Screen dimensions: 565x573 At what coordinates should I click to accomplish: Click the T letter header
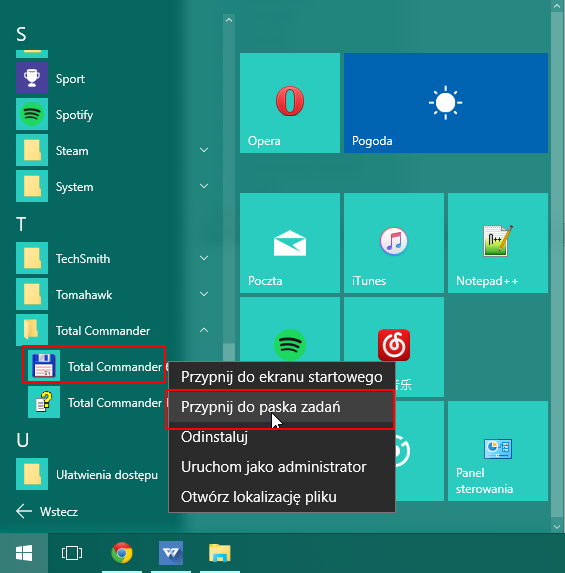[21, 224]
